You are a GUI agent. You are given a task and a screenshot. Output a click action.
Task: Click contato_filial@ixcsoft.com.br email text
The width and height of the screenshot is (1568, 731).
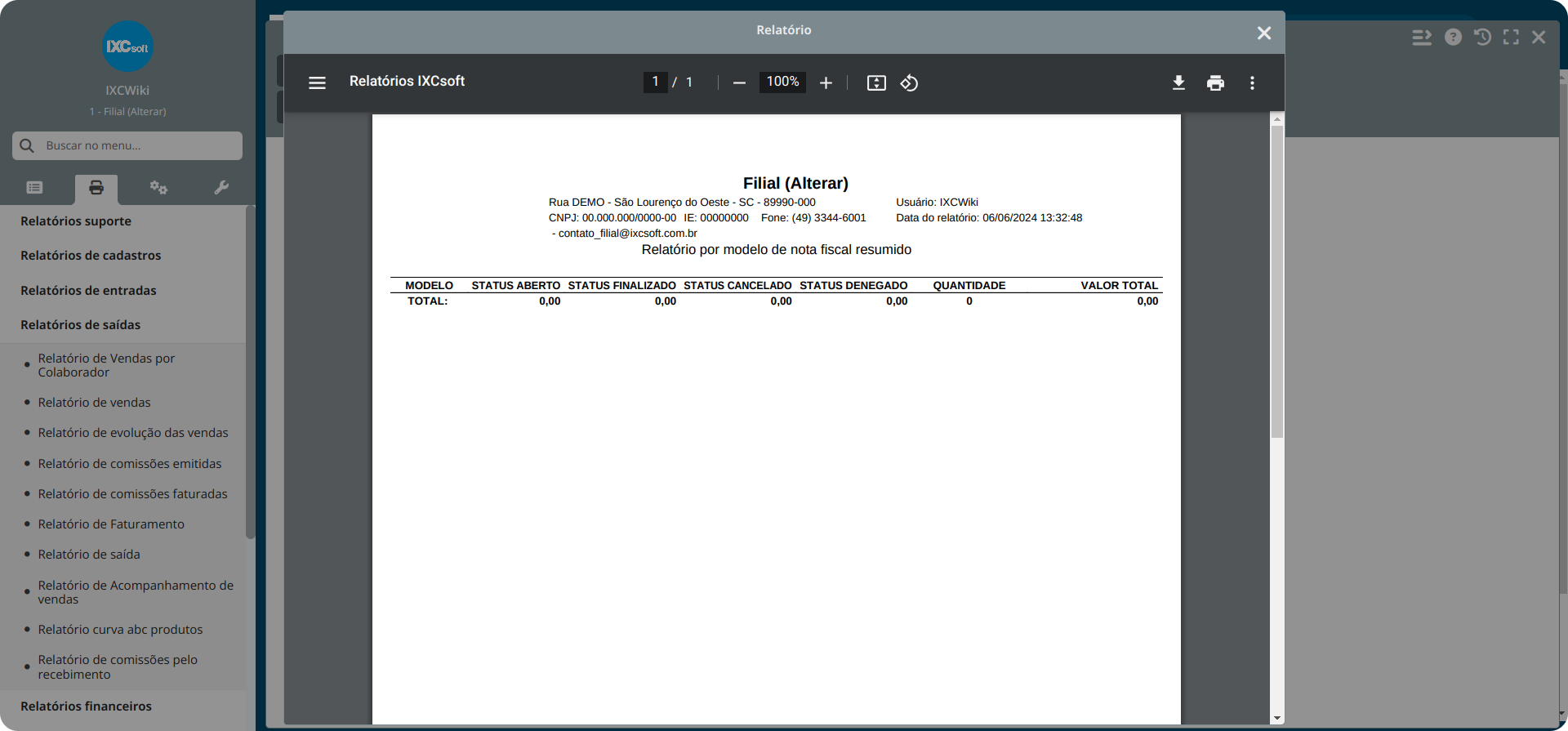pos(627,234)
